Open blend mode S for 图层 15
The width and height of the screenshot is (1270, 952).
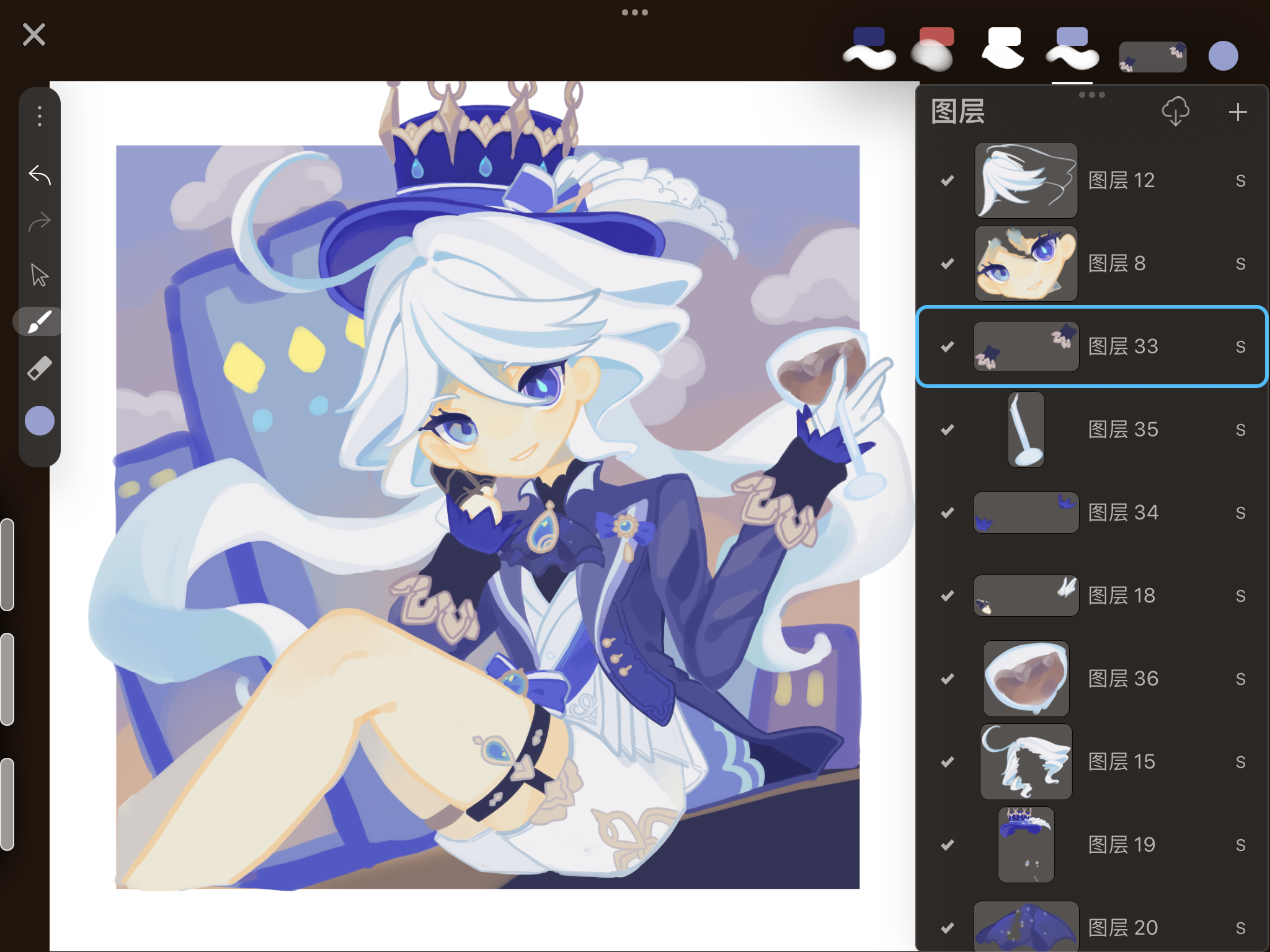point(1240,762)
